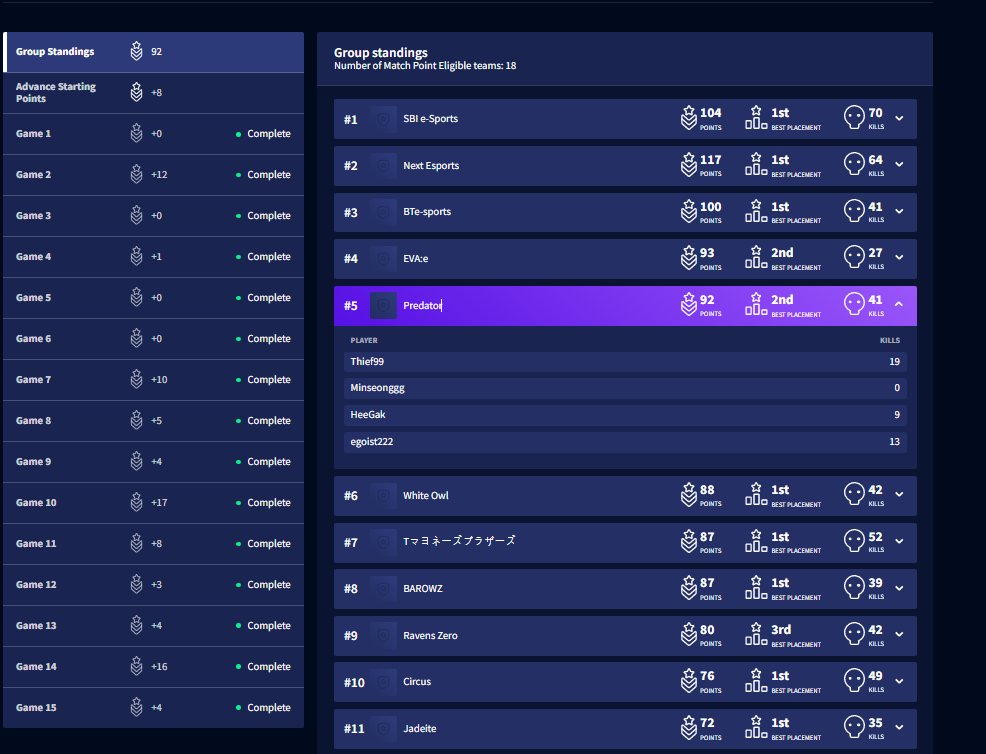Viewport: 986px width, 754px height.
Task: Click Game 3 Complete status indicator
Action: point(263,216)
